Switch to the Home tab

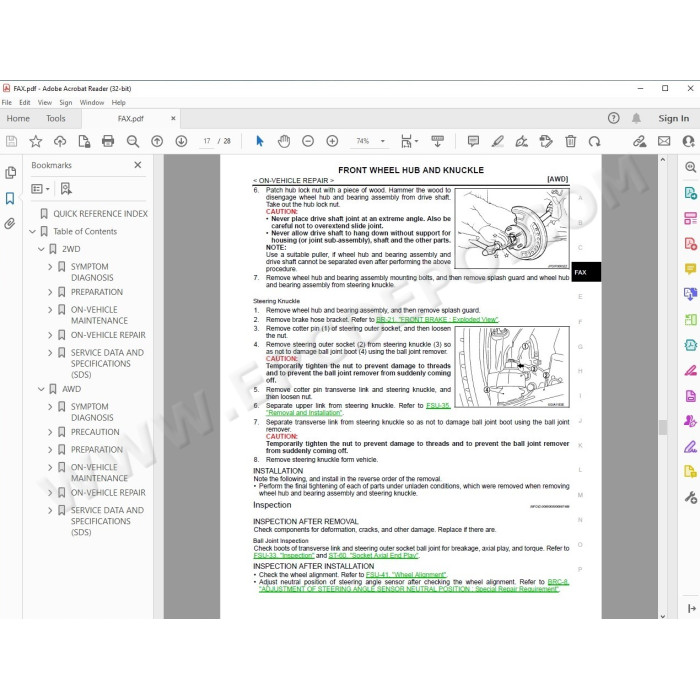point(18,118)
